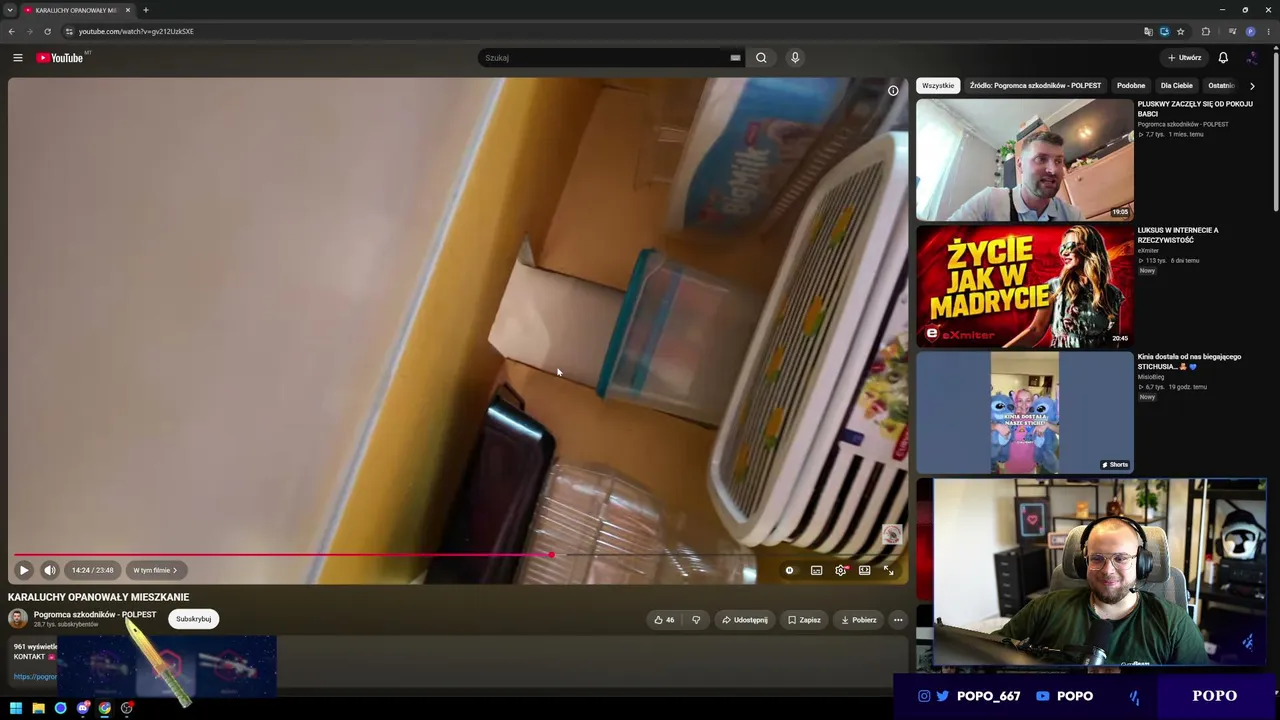This screenshot has width=1280, height=720.
Task: Open Google Chrome from the taskbar
Action: coord(105,708)
